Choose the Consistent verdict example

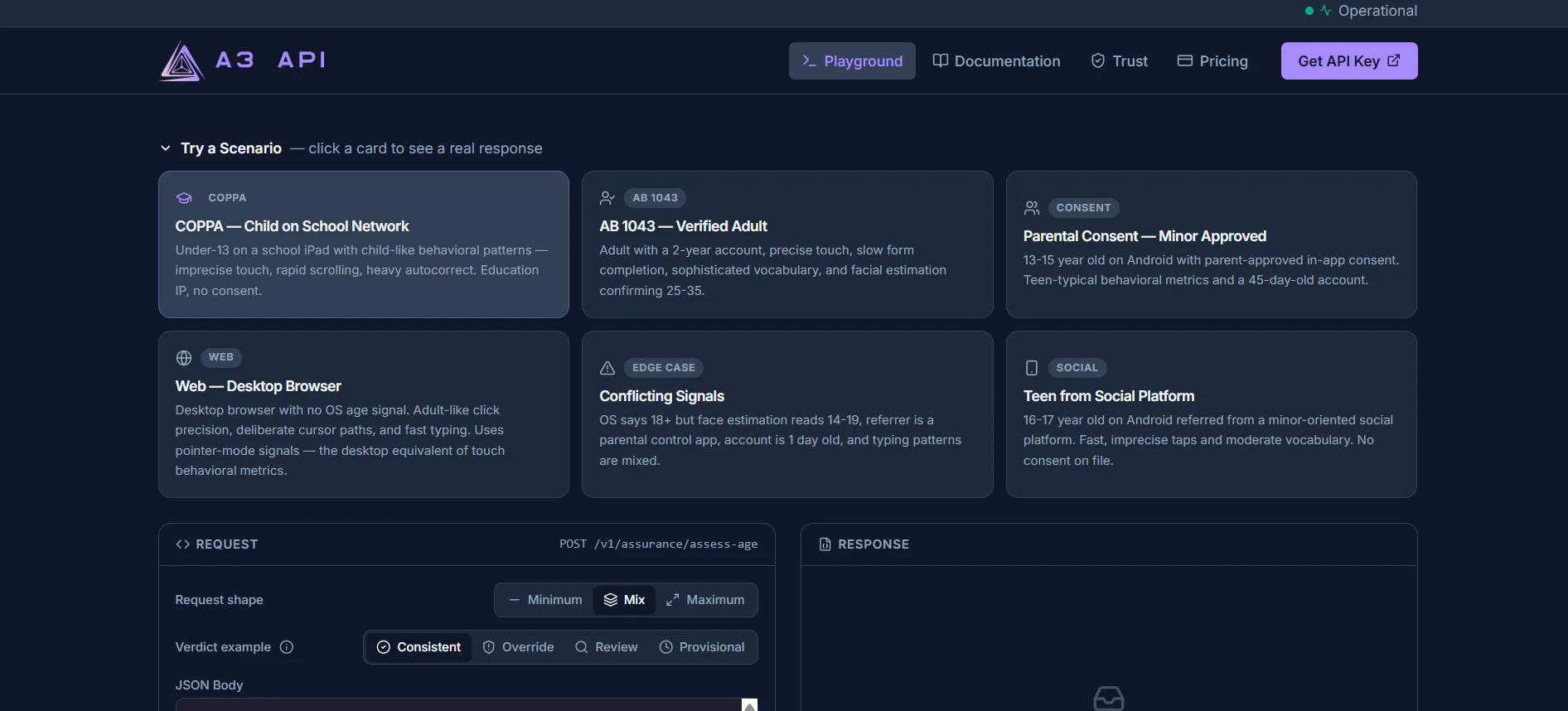click(419, 647)
